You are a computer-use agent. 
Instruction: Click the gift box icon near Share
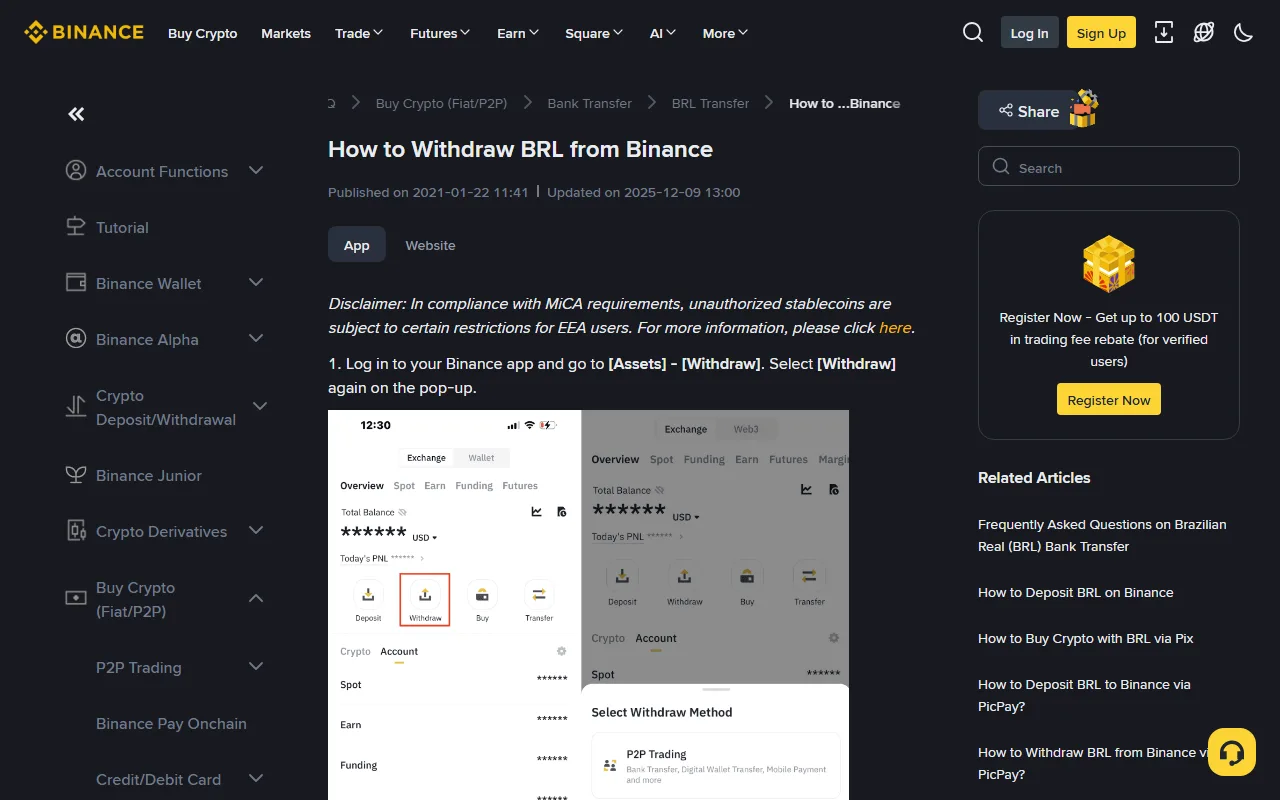[x=1084, y=109]
